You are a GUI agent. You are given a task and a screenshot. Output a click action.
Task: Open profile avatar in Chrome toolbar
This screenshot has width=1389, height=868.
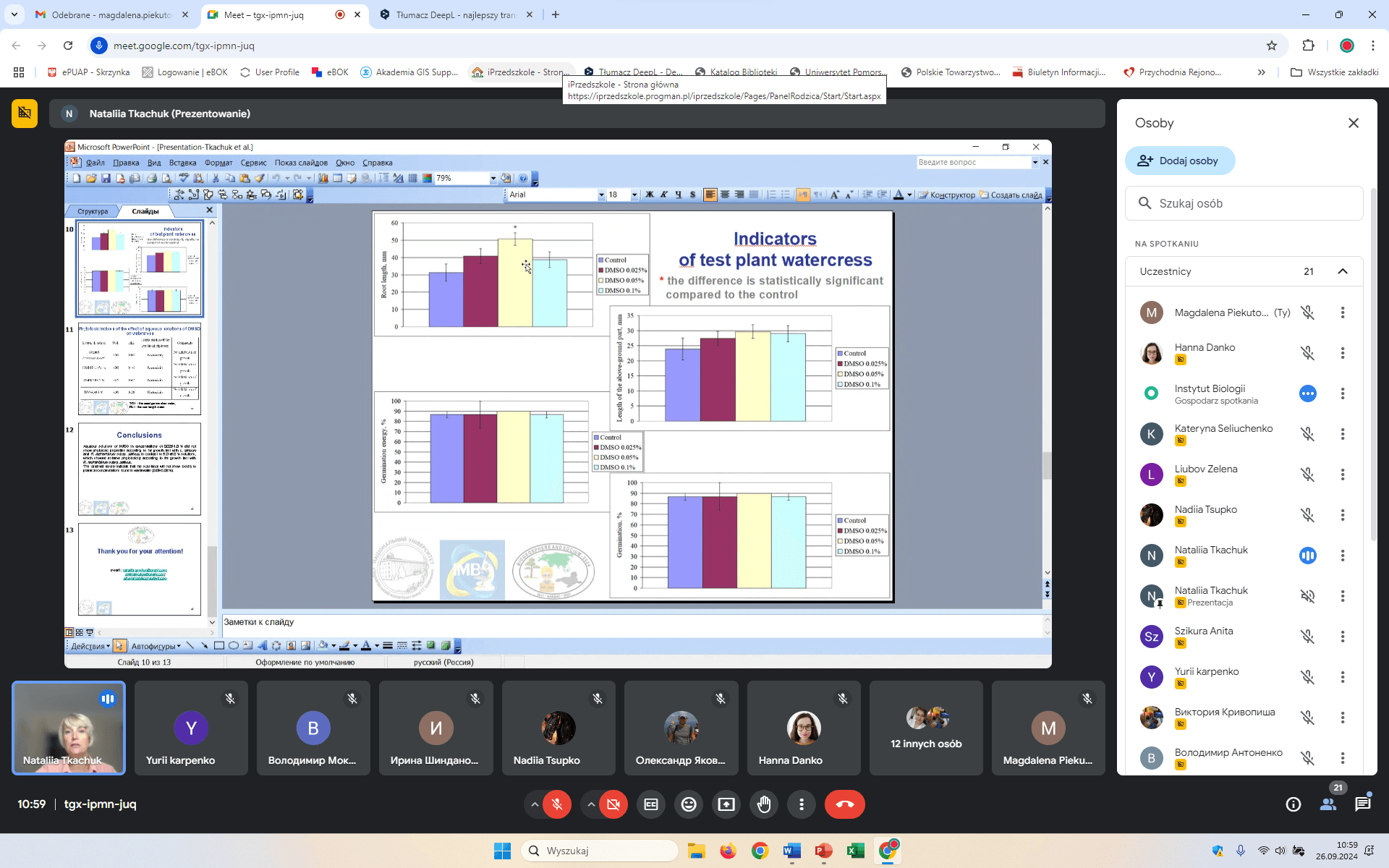(1346, 46)
